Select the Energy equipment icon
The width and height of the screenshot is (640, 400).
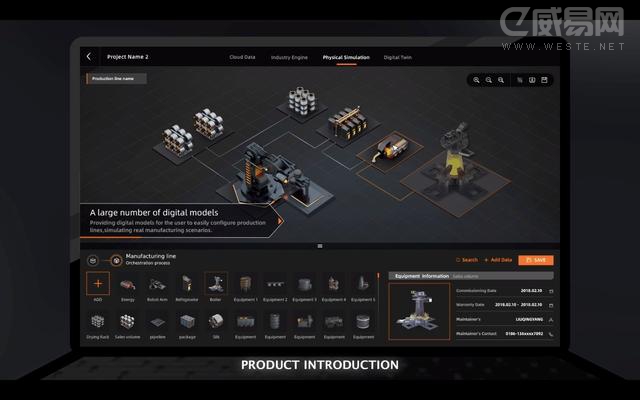click(x=128, y=284)
